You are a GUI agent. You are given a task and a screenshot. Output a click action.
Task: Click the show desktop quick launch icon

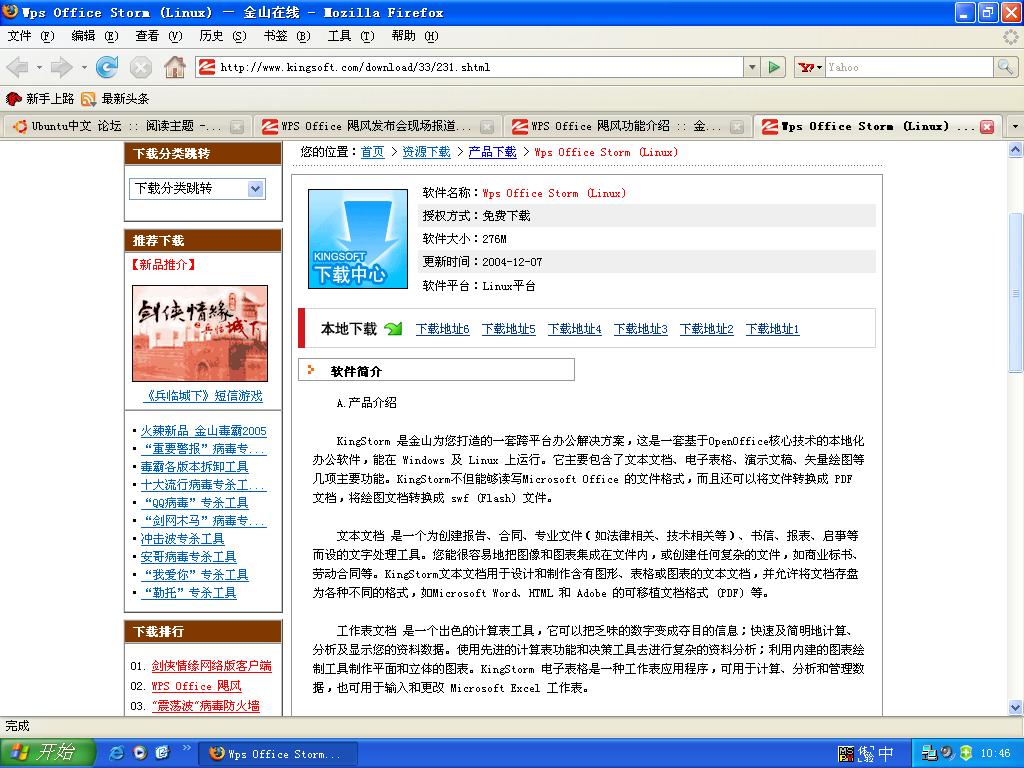[x=163, y=753]
